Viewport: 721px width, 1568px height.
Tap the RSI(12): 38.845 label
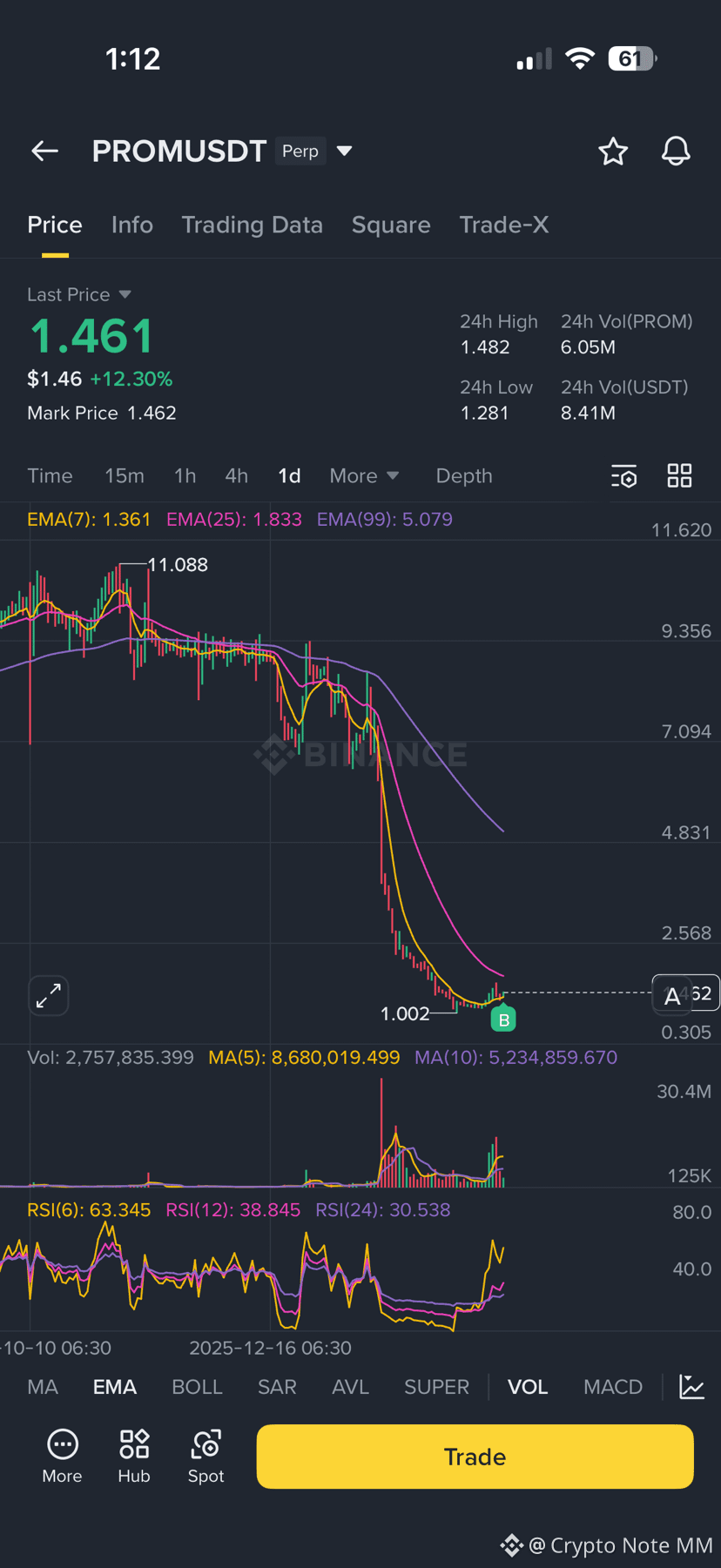[x=233, y=1210]
